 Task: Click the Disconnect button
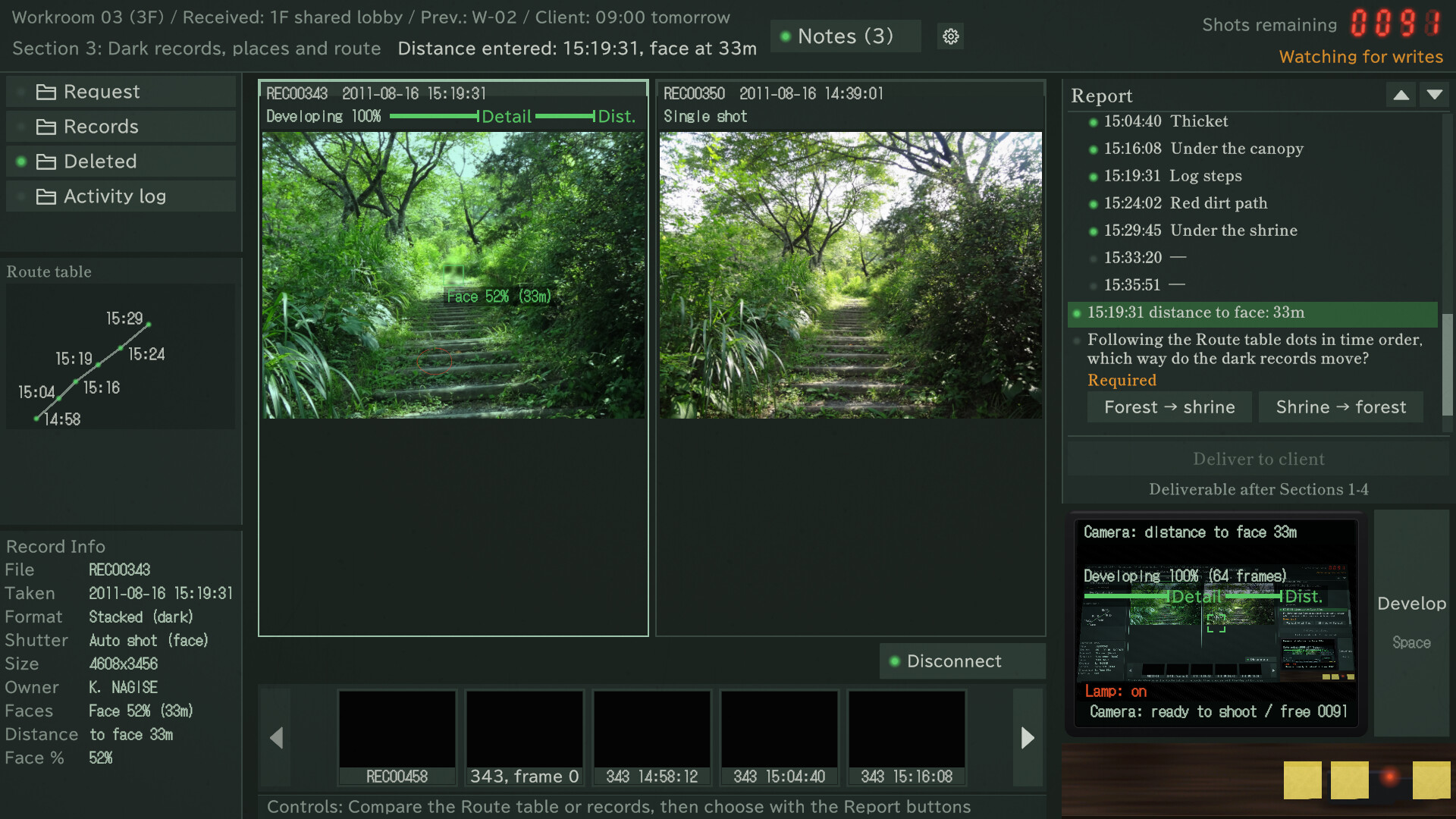coord(962,661)
